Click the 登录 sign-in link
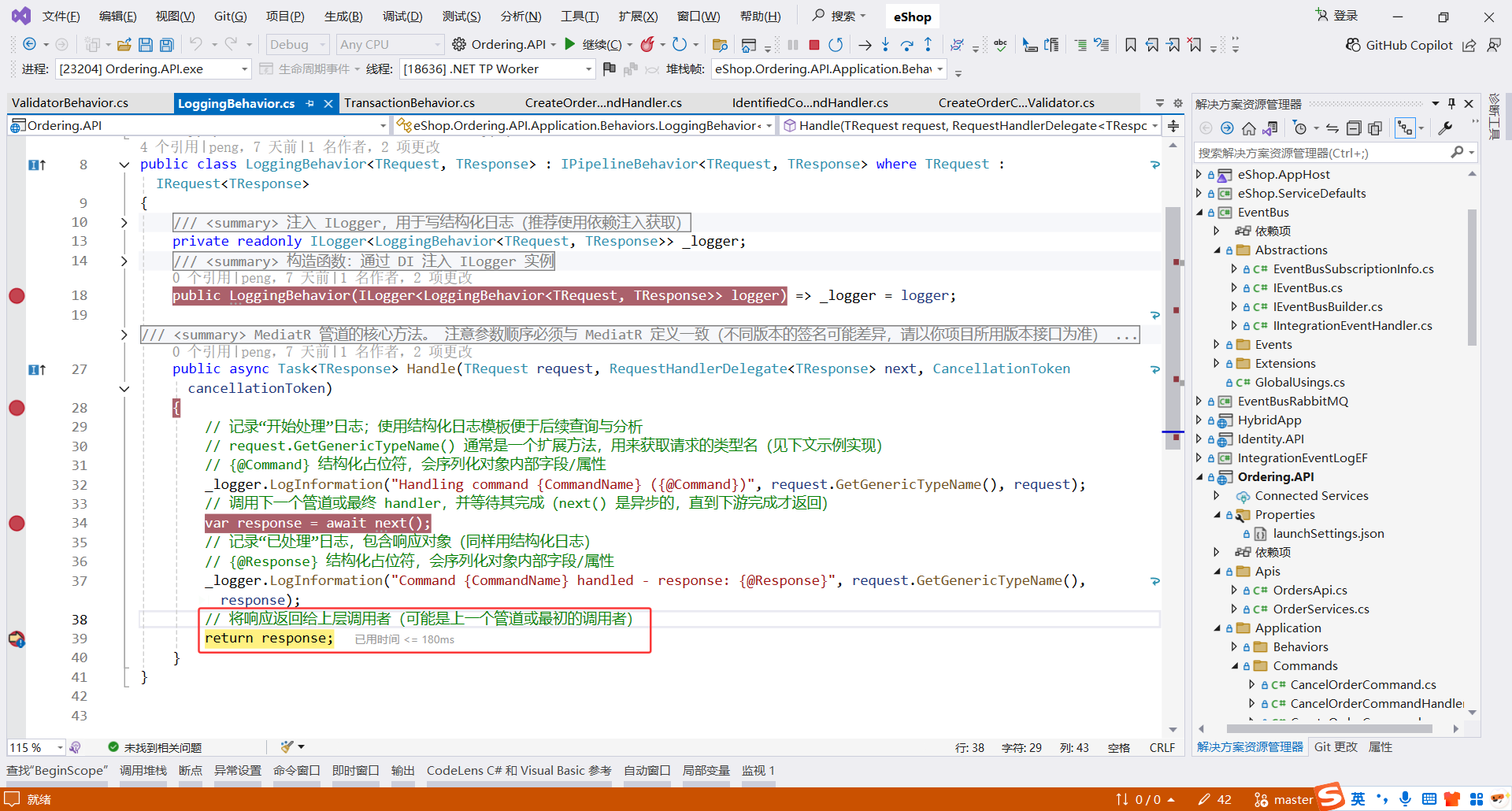 tap(1344, 15)
